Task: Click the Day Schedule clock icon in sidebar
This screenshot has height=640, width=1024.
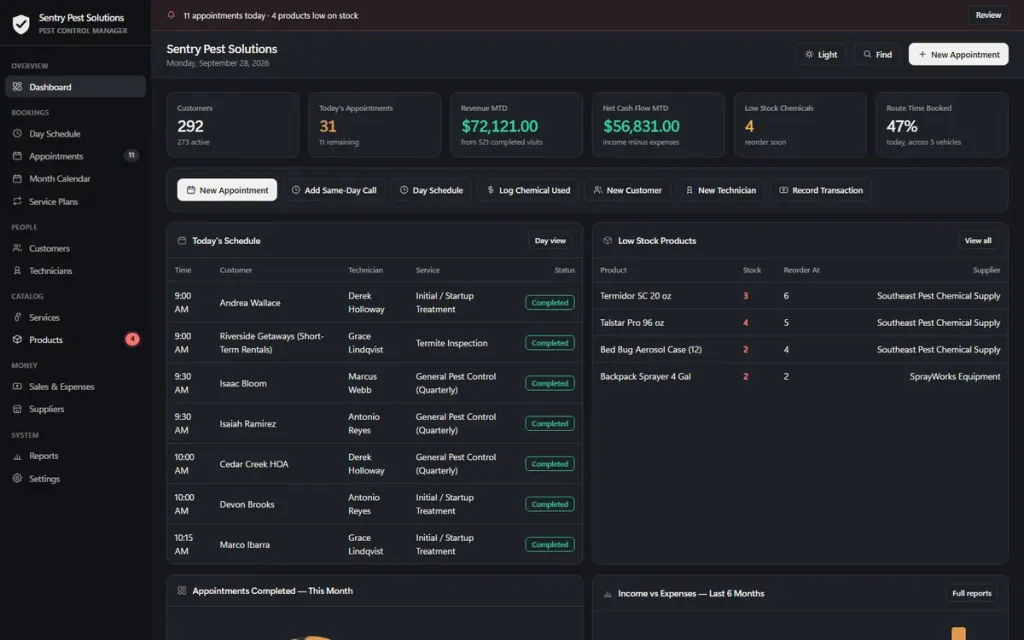Action: 17,133
